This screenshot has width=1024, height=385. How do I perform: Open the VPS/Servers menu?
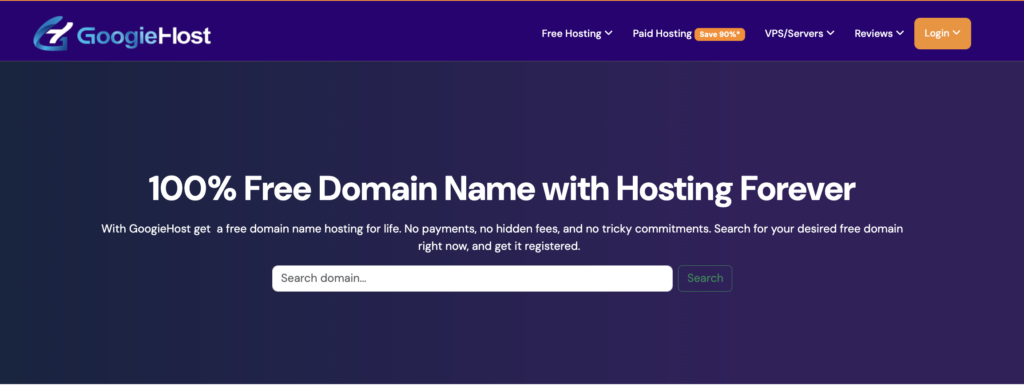pyautogui.click(x=799, y=33)
